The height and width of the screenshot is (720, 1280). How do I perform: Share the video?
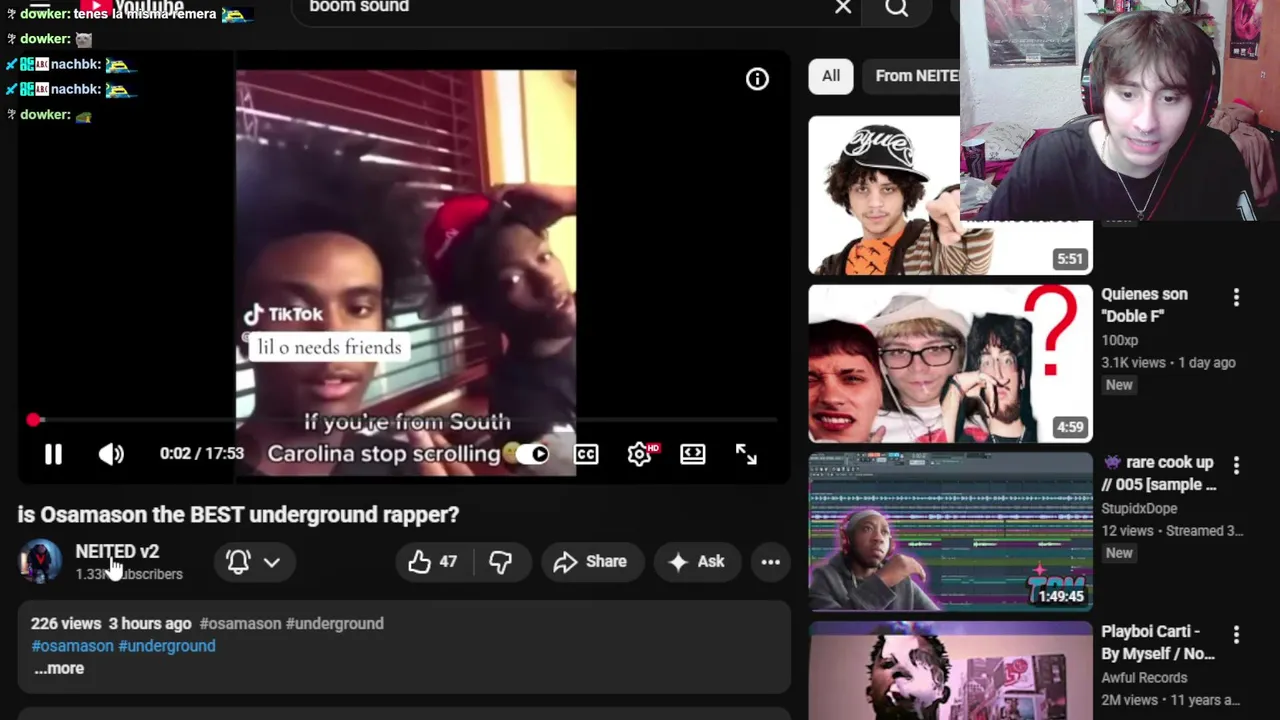(591, 562)
